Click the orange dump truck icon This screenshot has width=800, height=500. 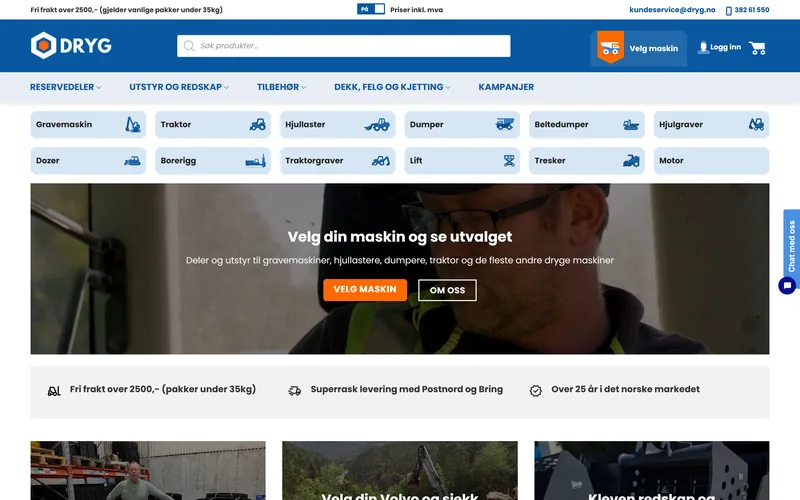[610, 47]
